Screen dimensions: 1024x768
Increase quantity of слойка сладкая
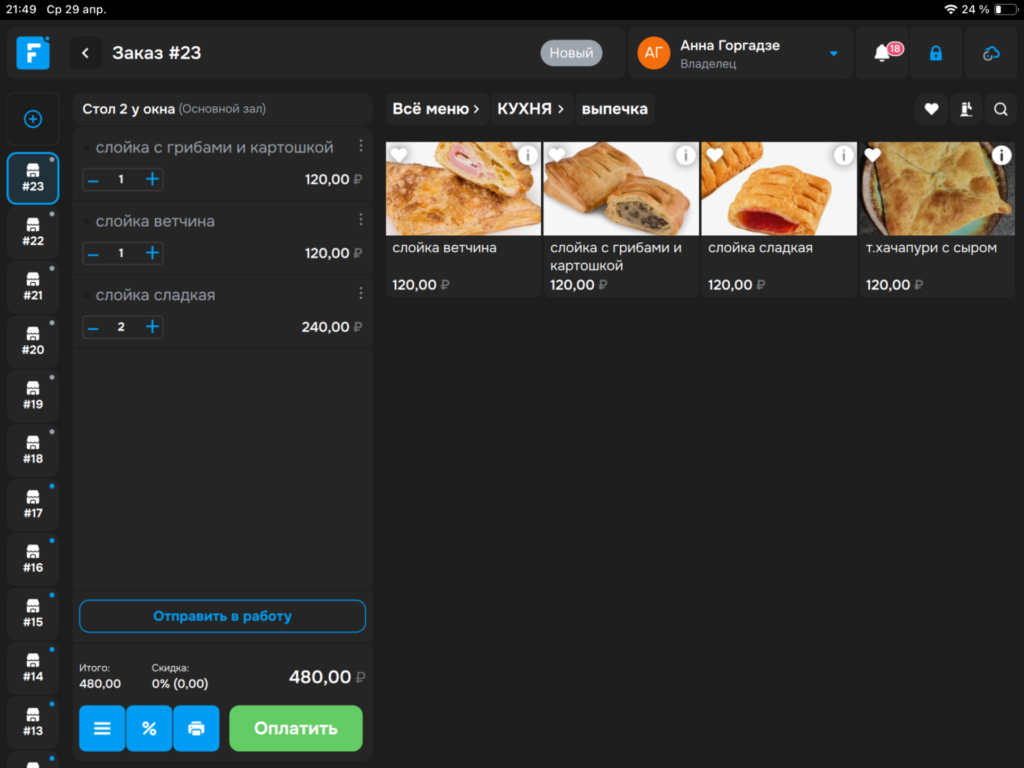point(152,327)
